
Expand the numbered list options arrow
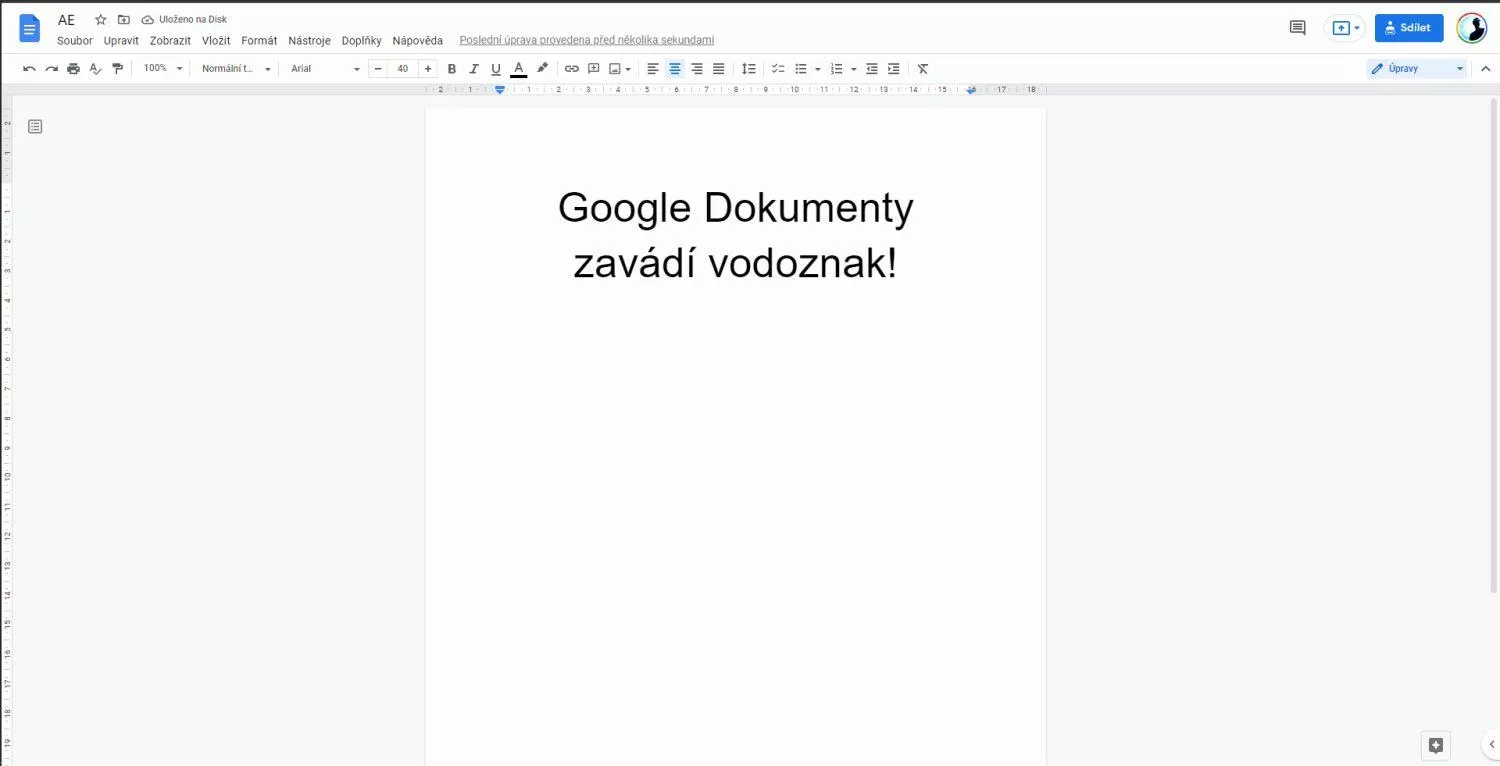[x=853, y=69]
